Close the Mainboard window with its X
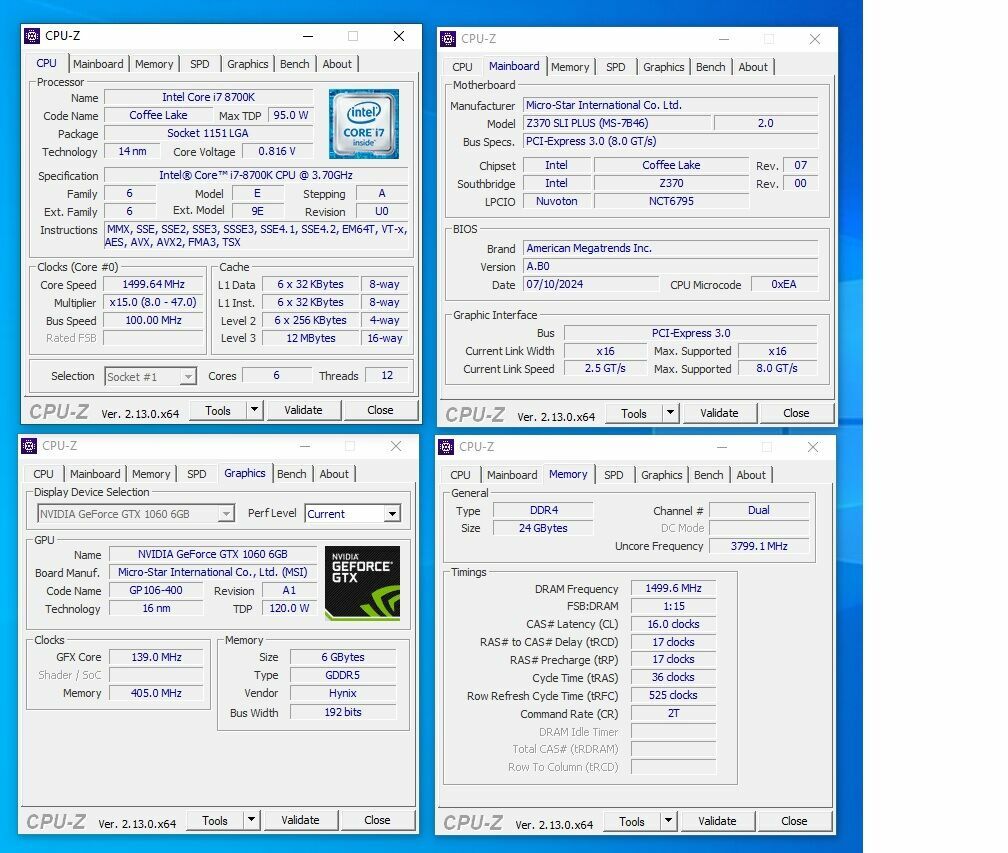Viewport: 1008px width, 853px height. [x=815, y=39]
